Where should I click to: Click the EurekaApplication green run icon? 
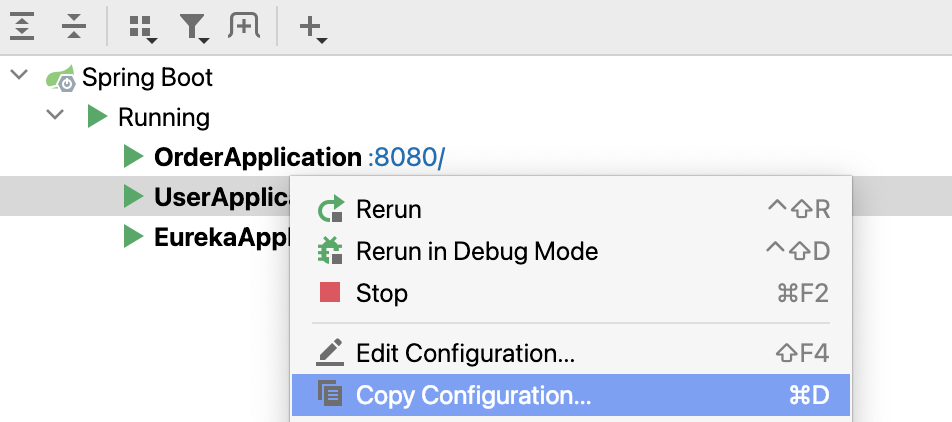click(133, 236)
